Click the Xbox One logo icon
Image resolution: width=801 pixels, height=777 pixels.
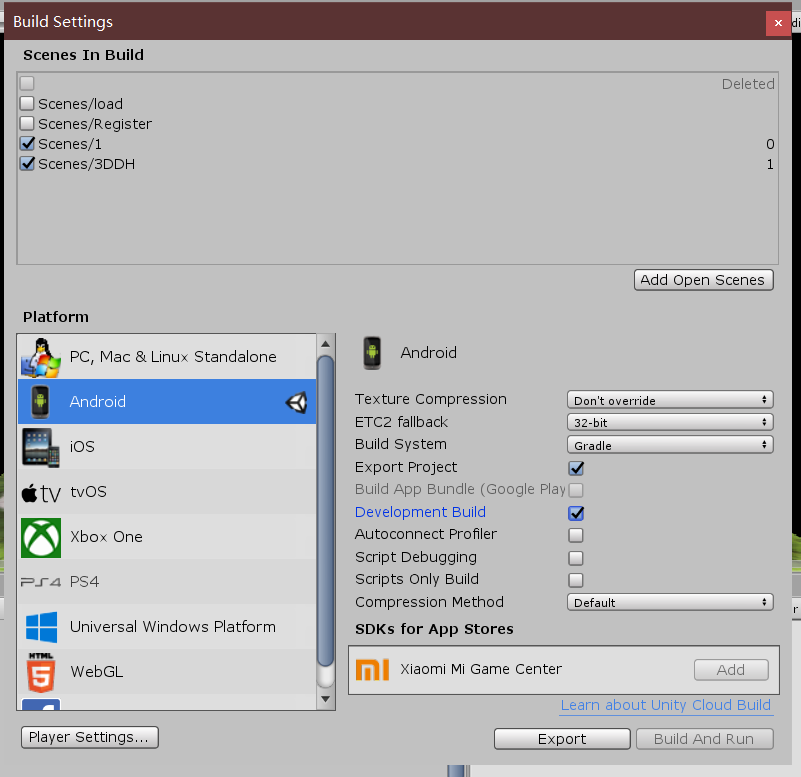pyautogui.click(x=40, y=537)
